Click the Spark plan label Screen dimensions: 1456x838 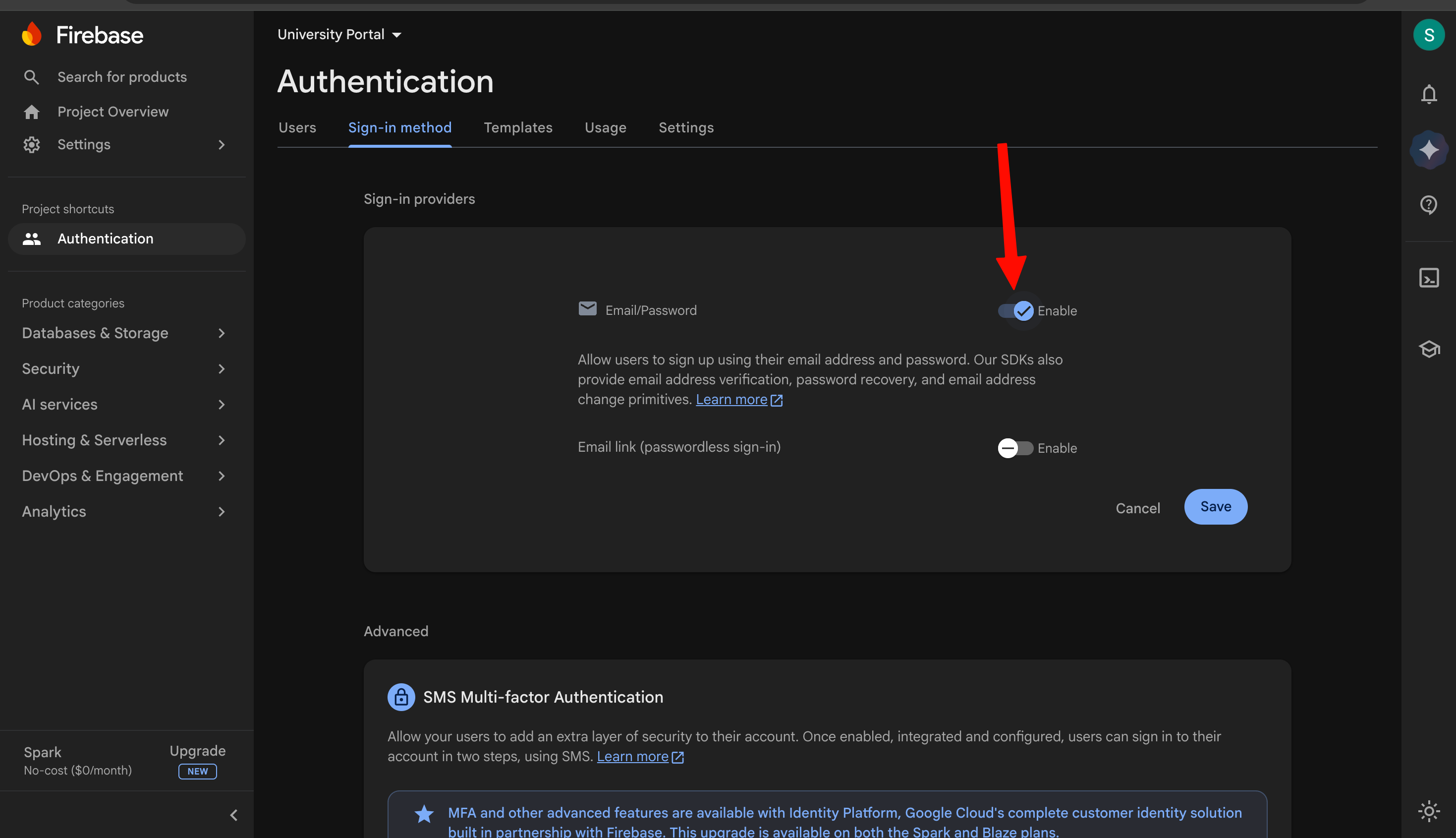(43, 752)
